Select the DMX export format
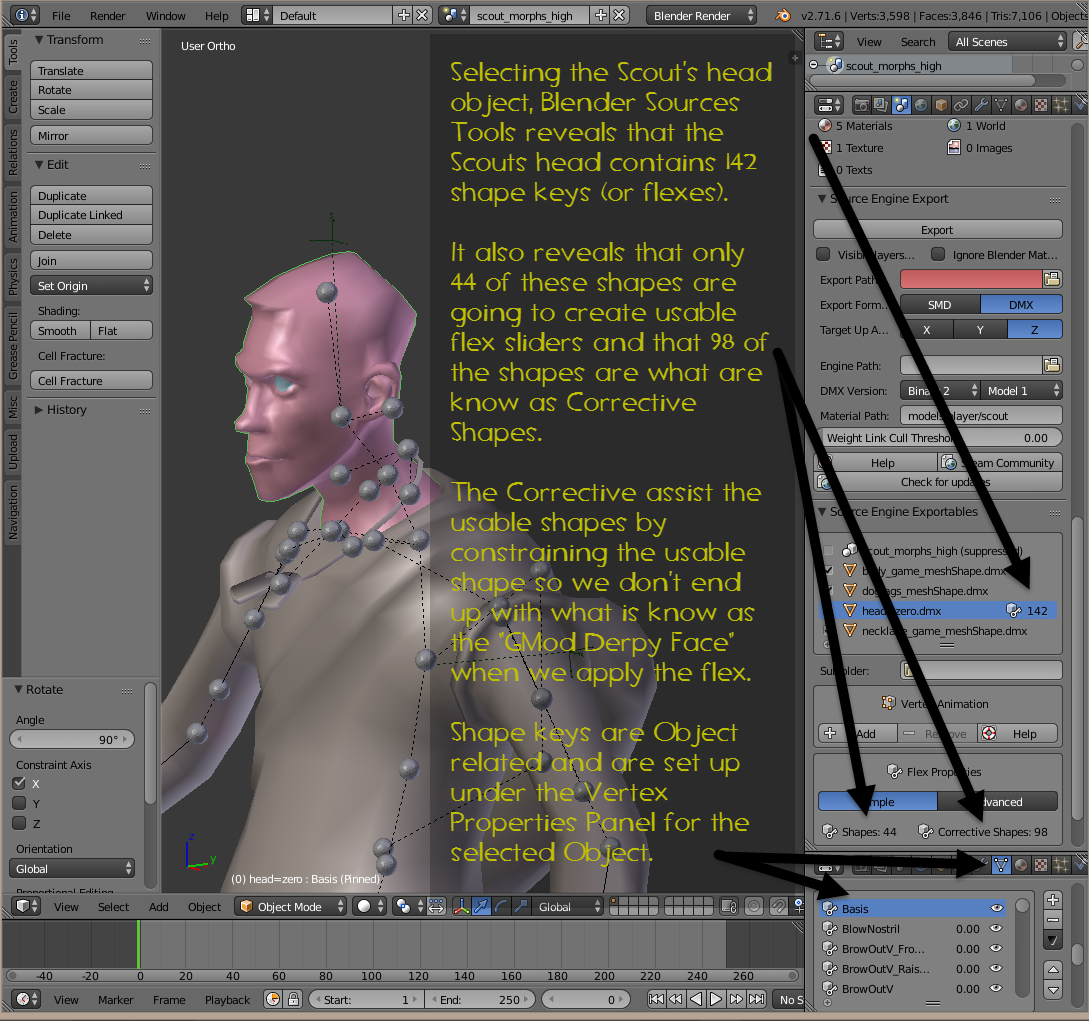Screen dimensions: 1089x1021 click(x=1021, y=304)
